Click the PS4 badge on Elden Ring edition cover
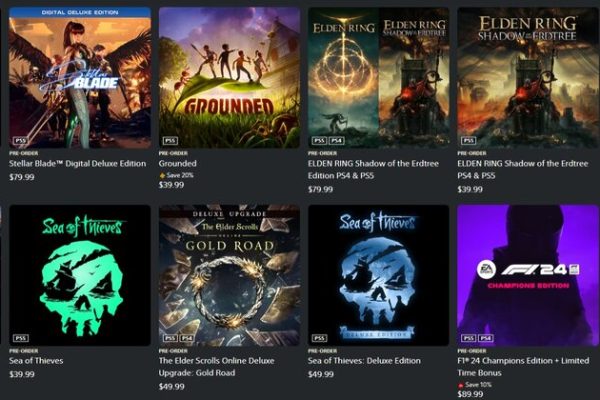This screenshot has height=400, width=600. tap(336, 140)
